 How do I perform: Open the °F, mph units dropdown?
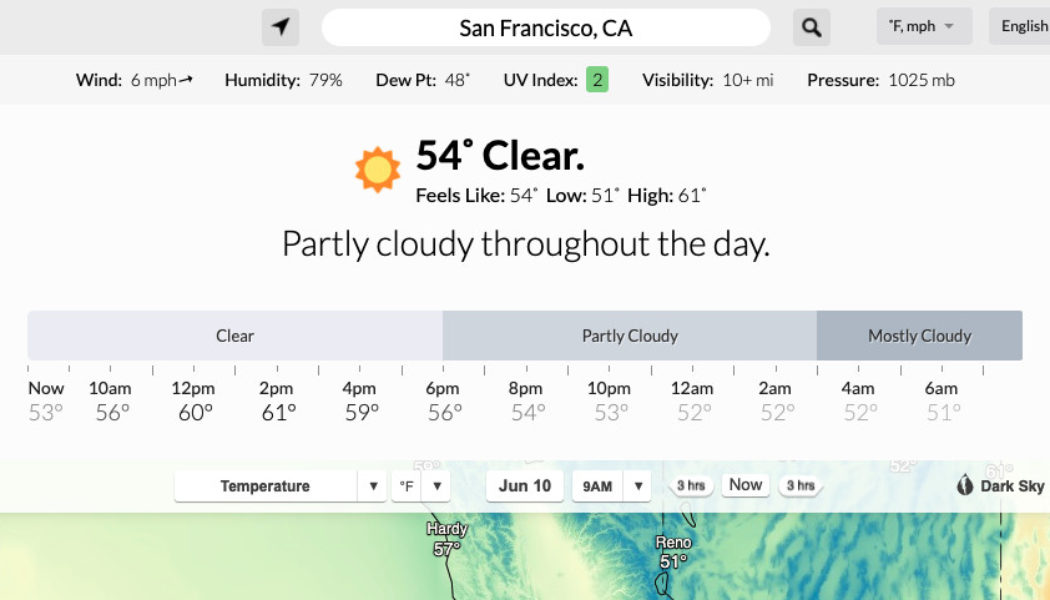coord(924,26)
